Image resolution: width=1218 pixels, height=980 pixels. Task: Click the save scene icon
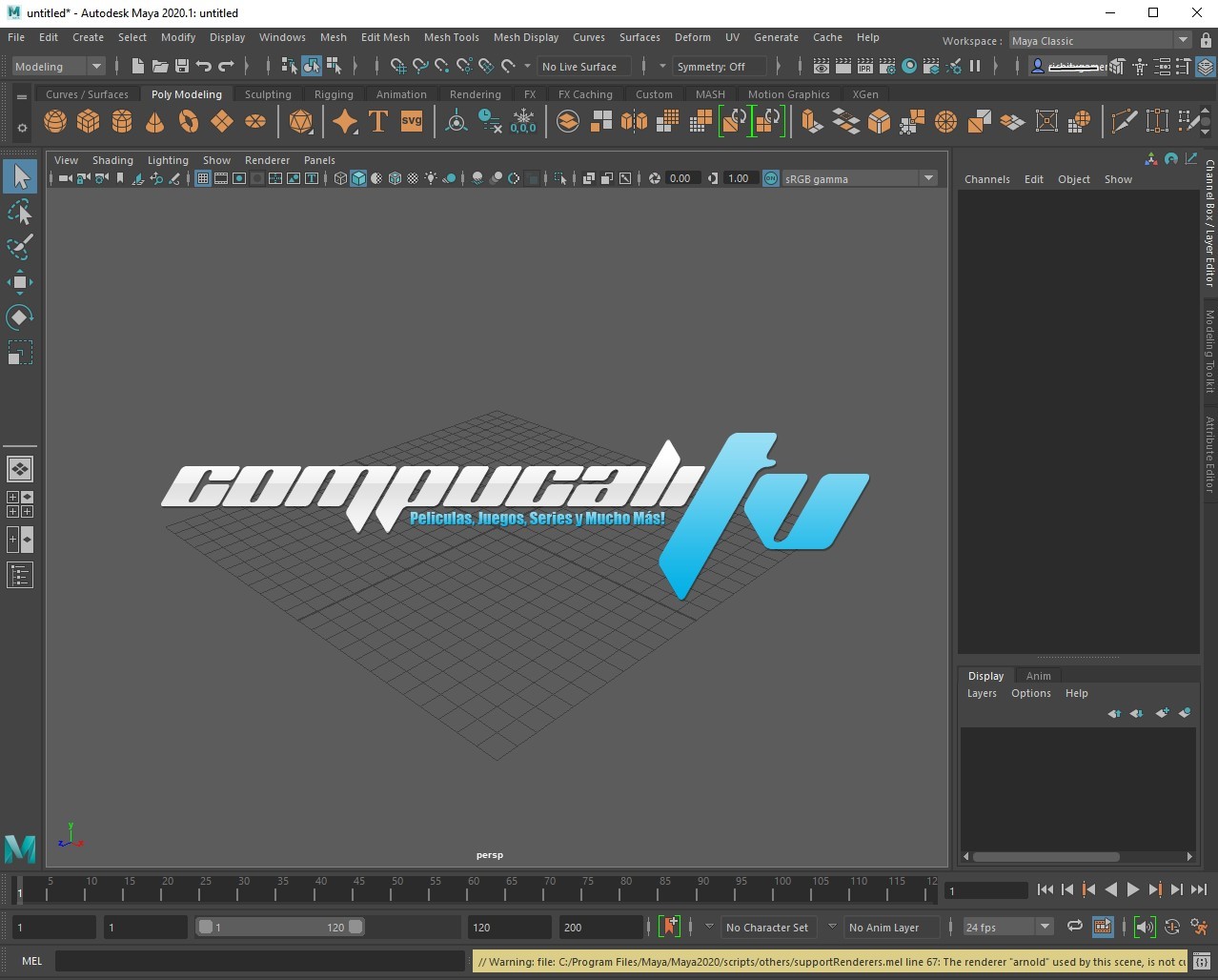[x=181, y=66]
